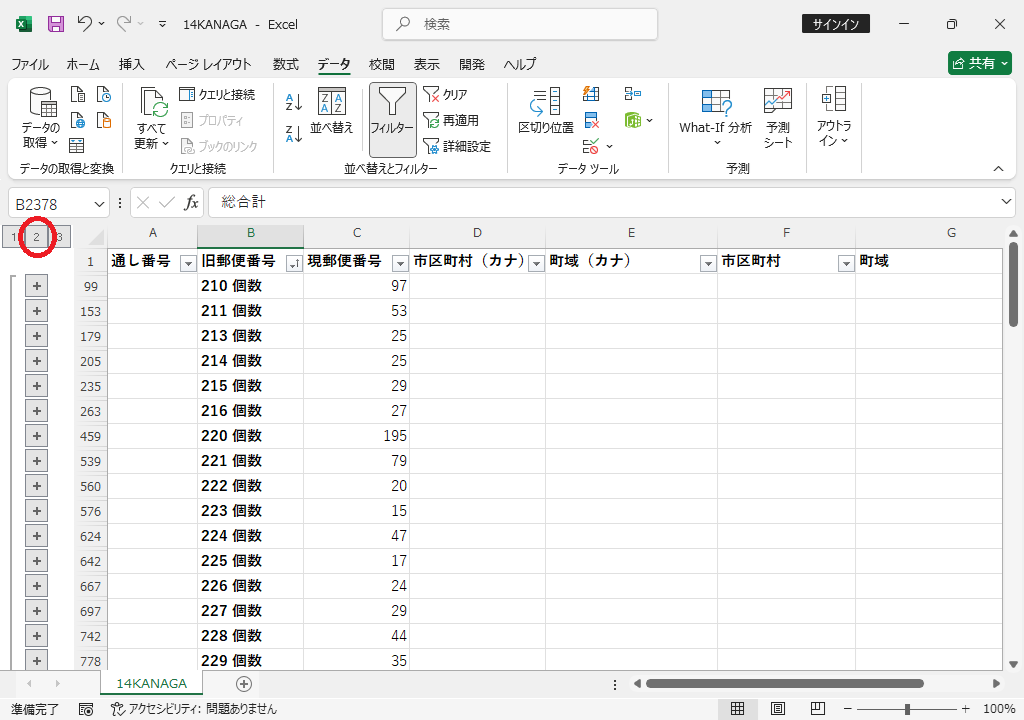Click the 共有 share button
1024x720 pixels.
980,63
